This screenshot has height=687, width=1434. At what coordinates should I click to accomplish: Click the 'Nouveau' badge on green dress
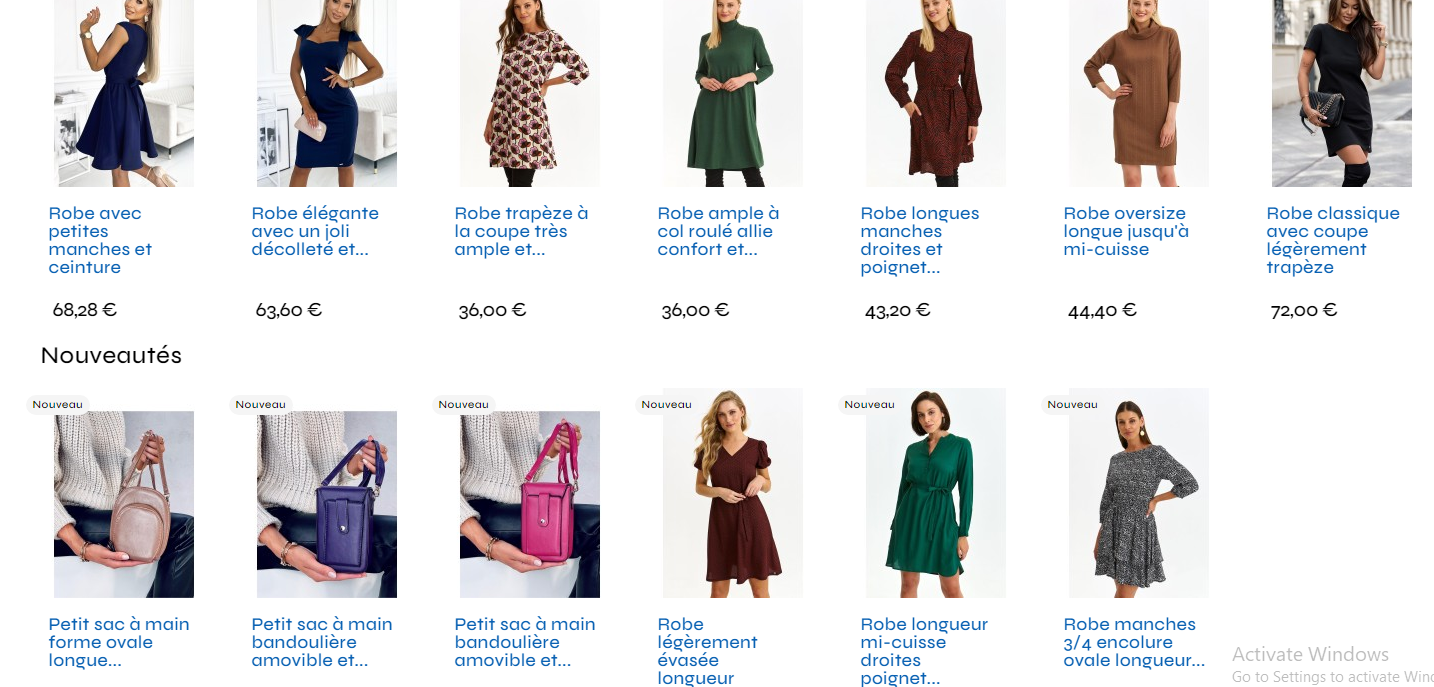[x=869, y=405]
